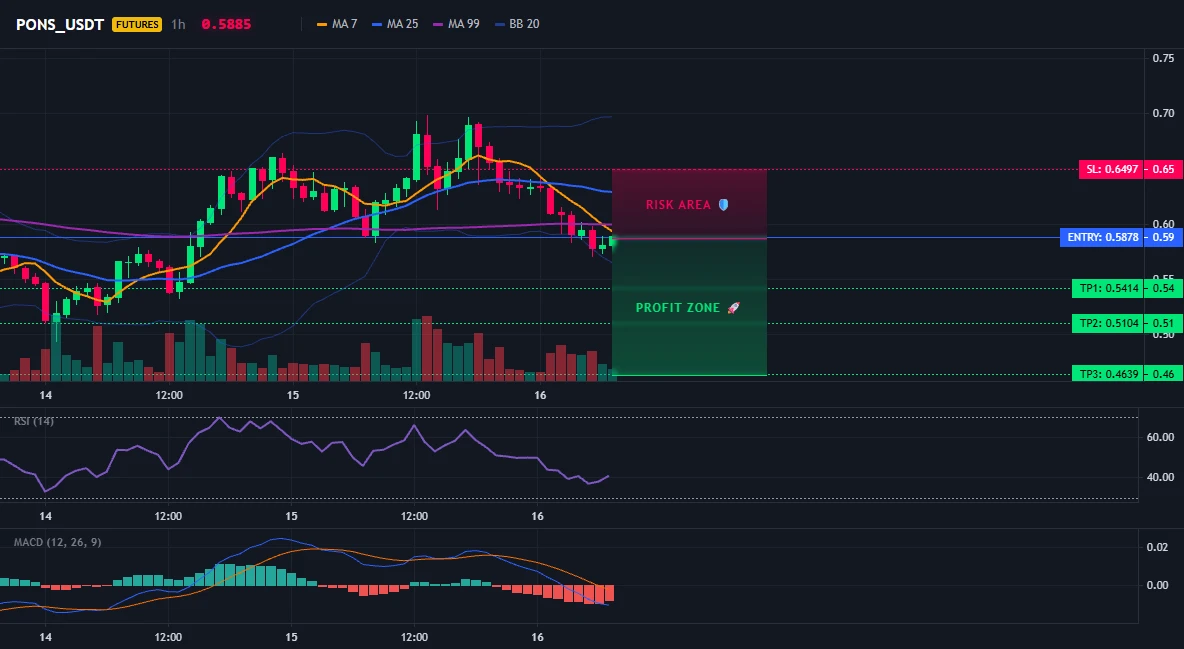Click the 40.00 RSI axis value
Image resolution: width=1184 pixels, height=649 pixels.
tap(1161, 477)
